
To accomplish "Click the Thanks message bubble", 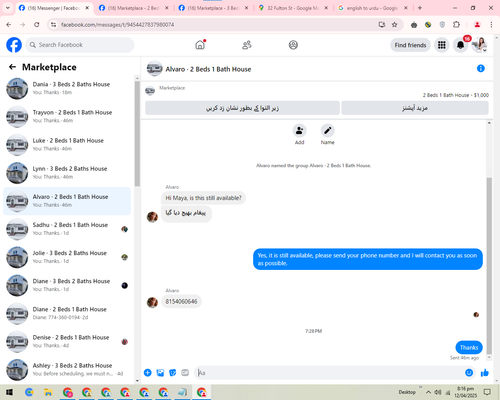I will click(x=469, y=347).
